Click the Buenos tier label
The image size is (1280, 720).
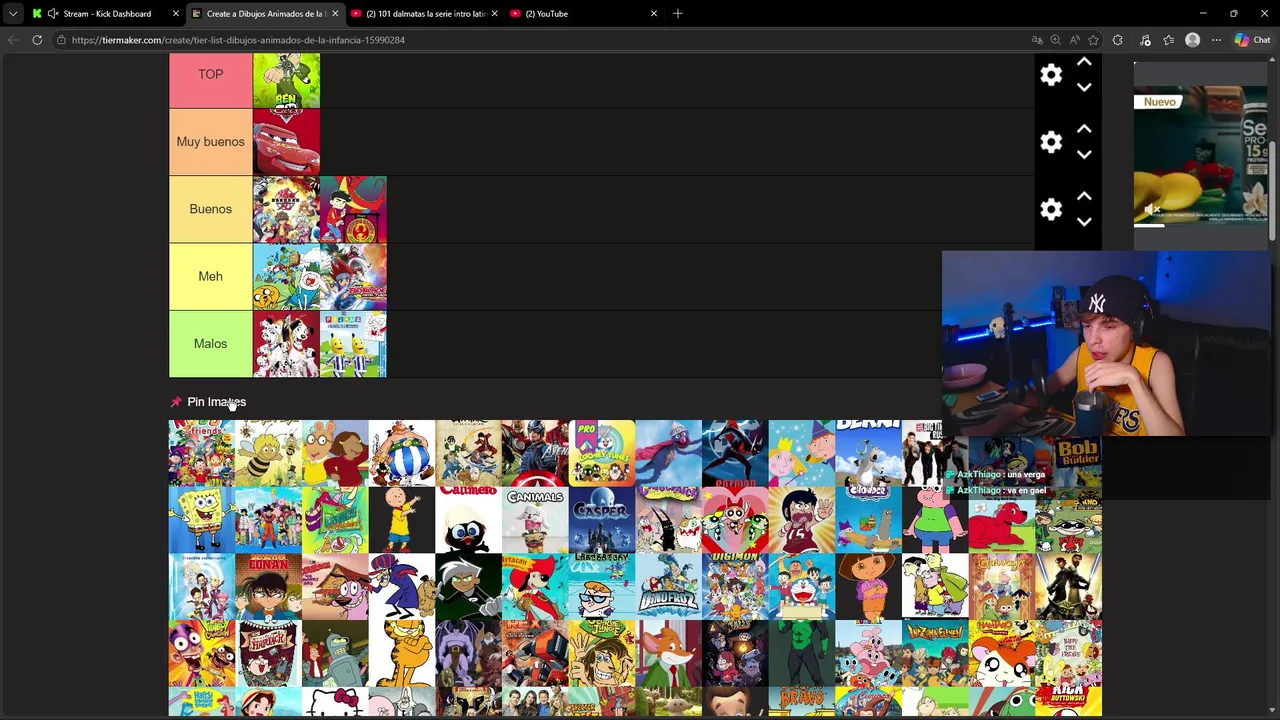click(210, 209)
